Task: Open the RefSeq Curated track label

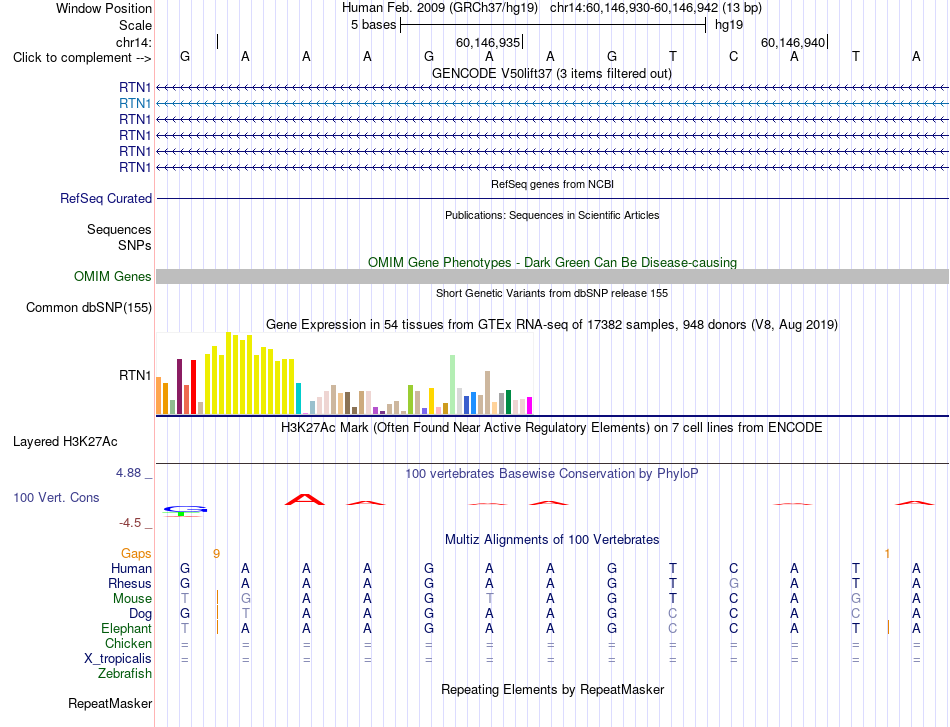Action: [x=106, y=198]
